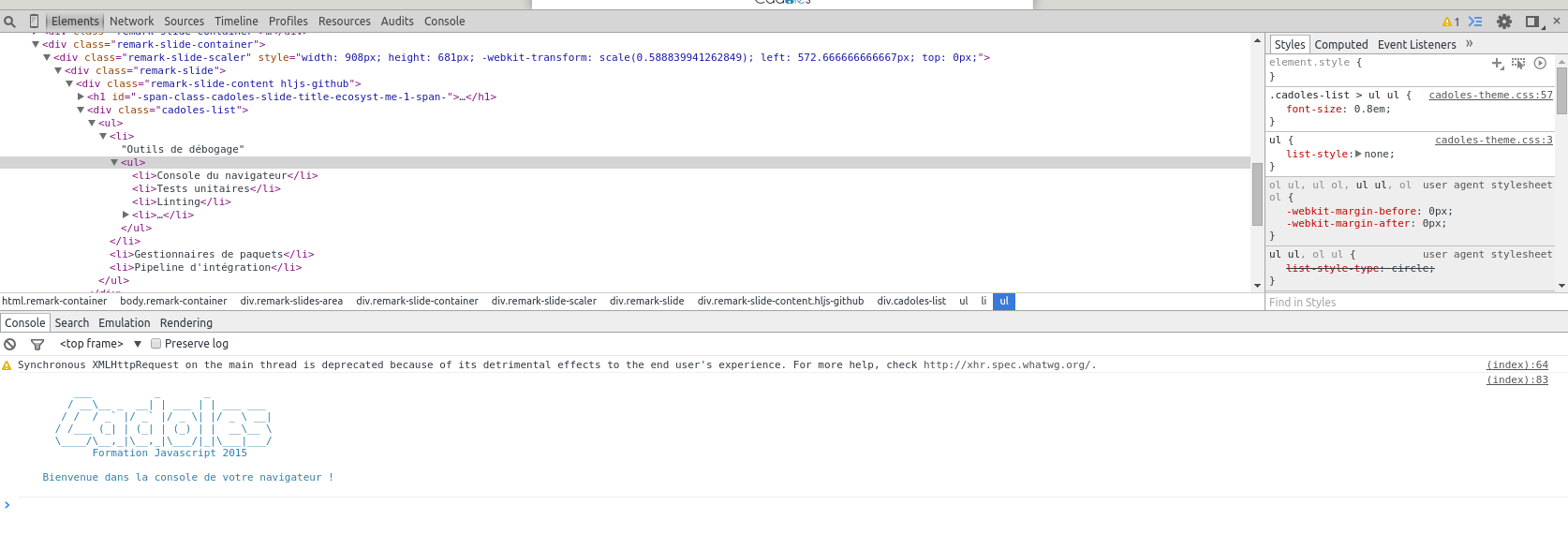
Task: Toggle the console drawer icon
Action: 1475,22
